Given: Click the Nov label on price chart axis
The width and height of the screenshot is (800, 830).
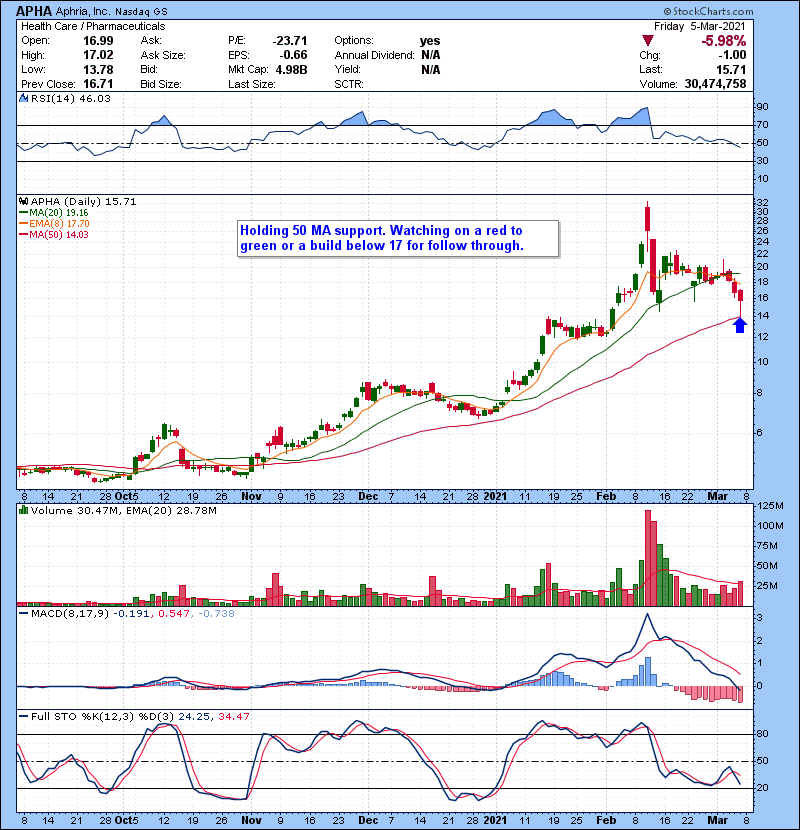Looking at the screenshot, I should coord(251,497).
